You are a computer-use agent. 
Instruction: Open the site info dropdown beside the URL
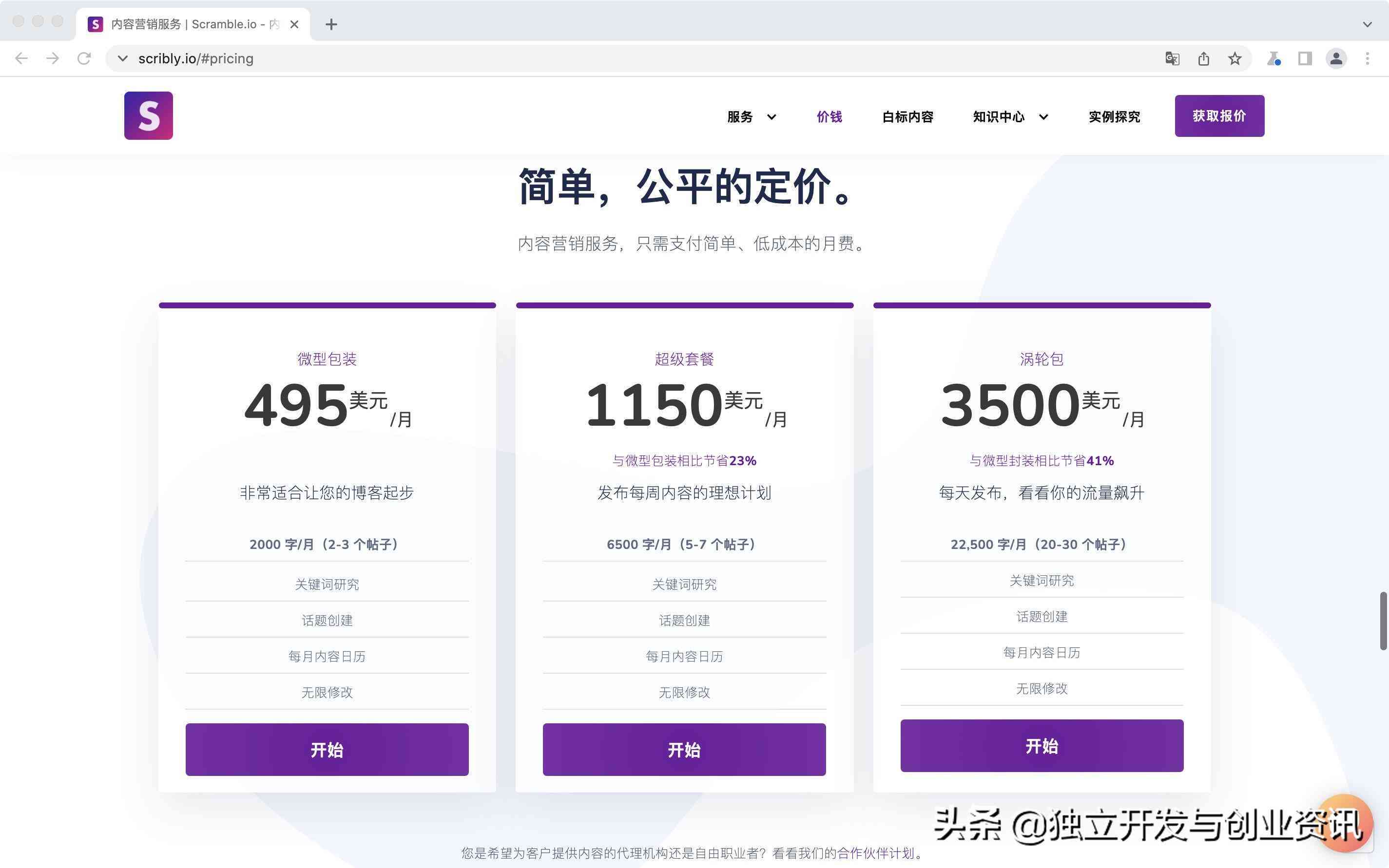tap(122, 58)
